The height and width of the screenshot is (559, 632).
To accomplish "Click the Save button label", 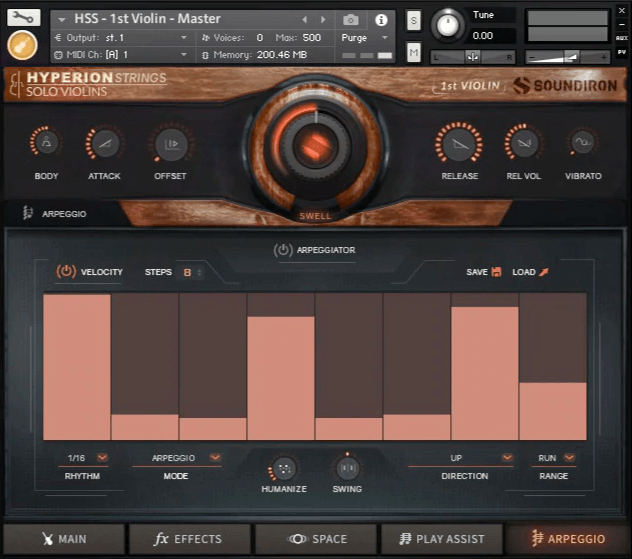I will click(x=477, y=272).
